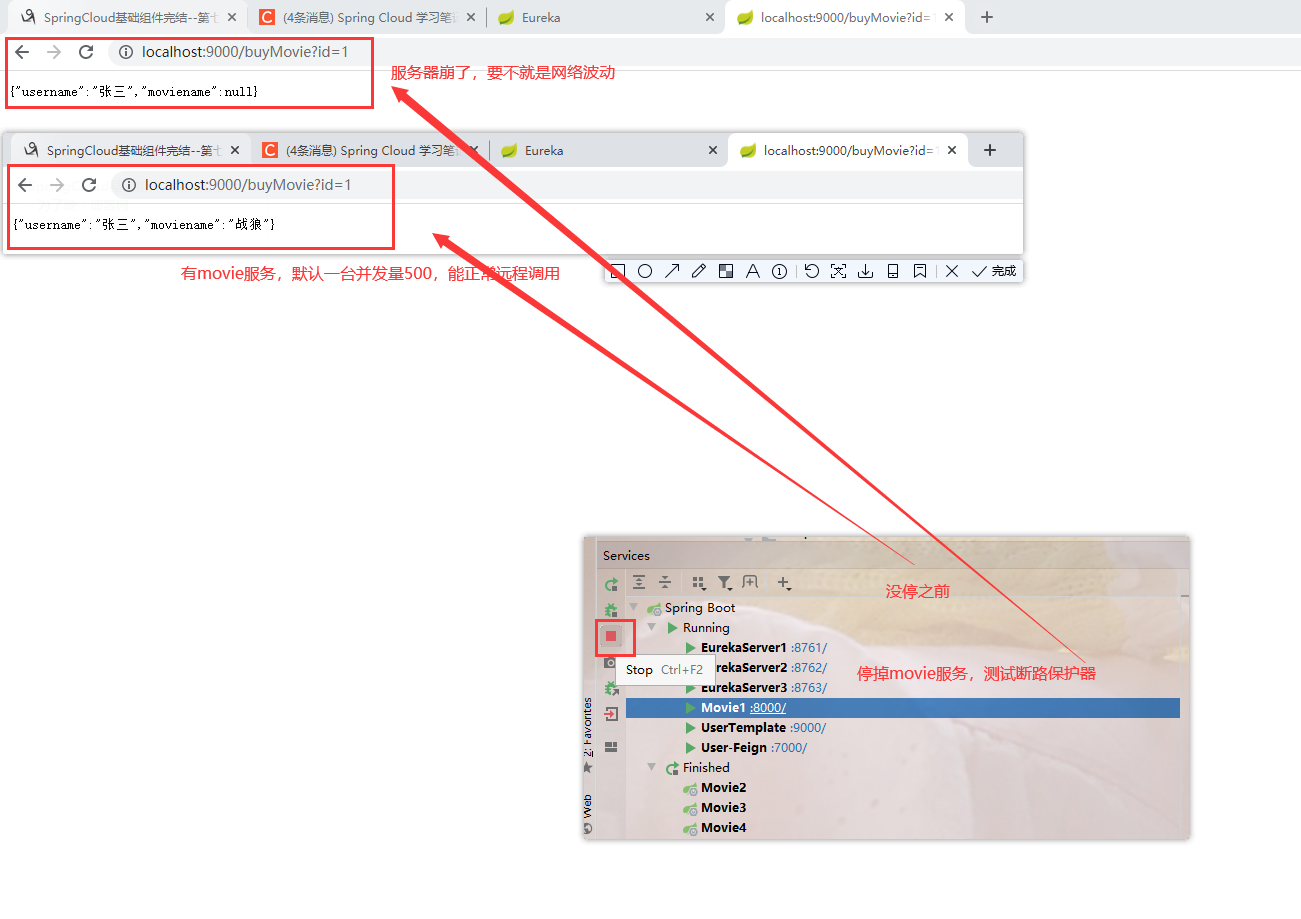Open the Services filter dropdown

[x=725, y=582]
